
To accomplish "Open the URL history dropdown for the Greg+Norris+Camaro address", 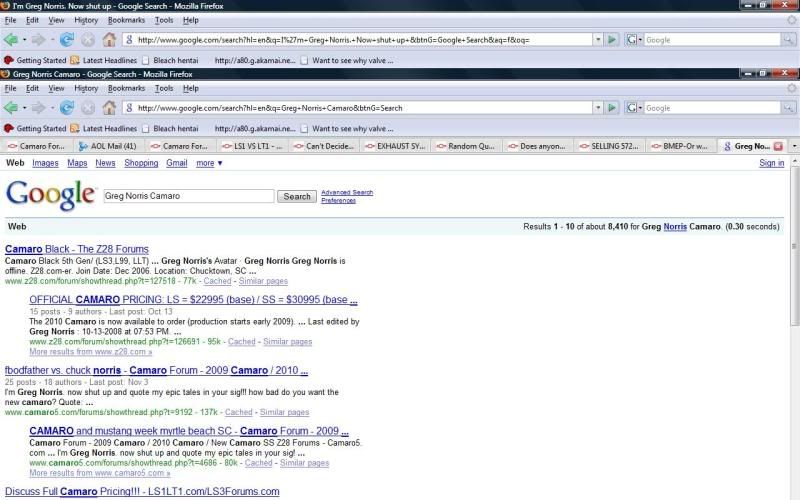I will [596, 108].
